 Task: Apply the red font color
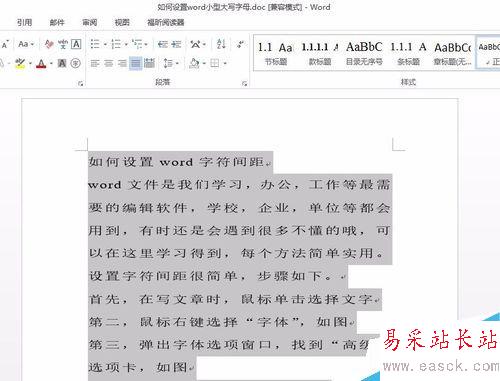(x=41, y=63)
